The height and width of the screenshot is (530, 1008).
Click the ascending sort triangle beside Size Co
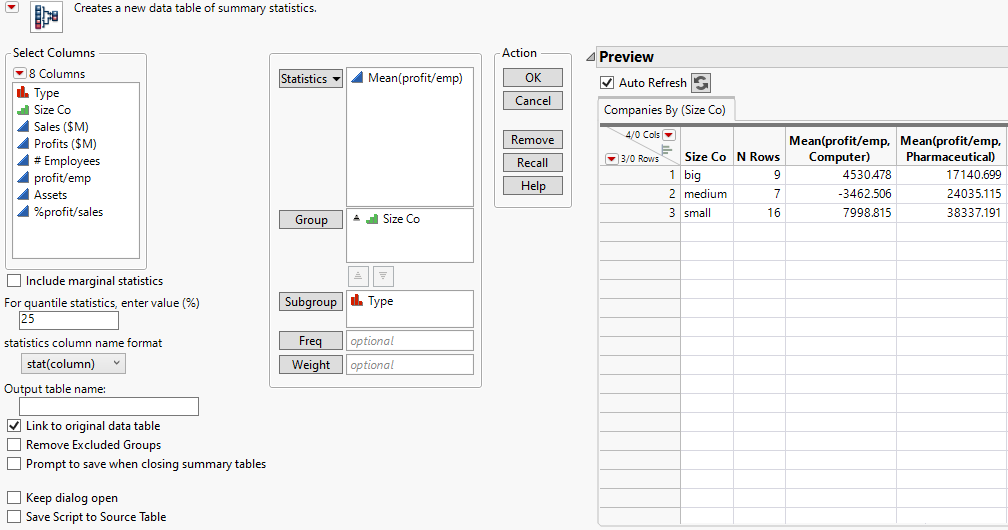pyautogui.click(x=357, y=218)
